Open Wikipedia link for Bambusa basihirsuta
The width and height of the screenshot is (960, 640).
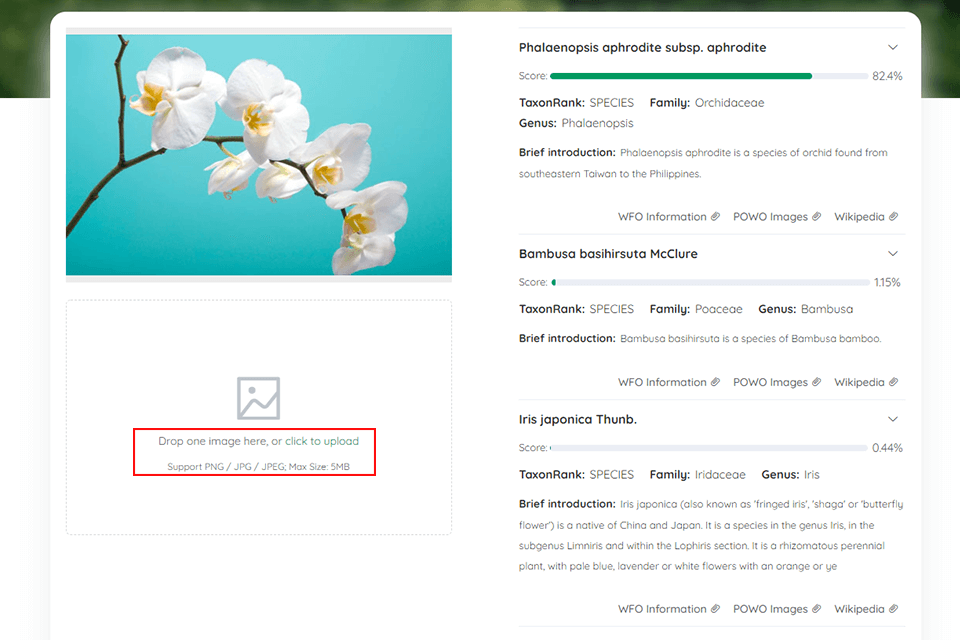tap(866, 382)
